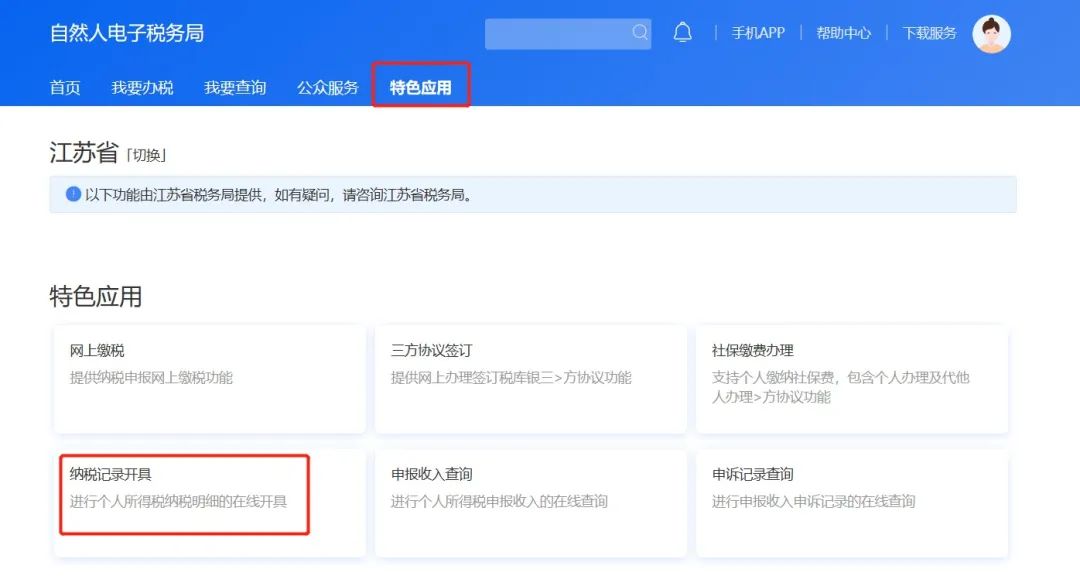The width and height of the screenshot is (1080, 583).
Task: Open 手机APP link in header
Action: [x=758, y=33]
